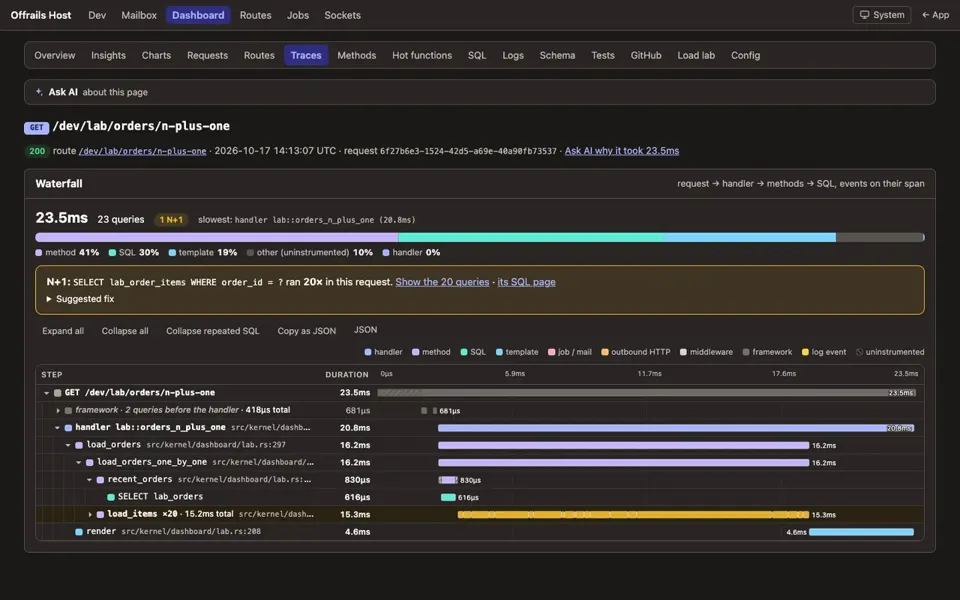Click the Expand all button
This screenshot has height=600, width=960.
(62, 331)
